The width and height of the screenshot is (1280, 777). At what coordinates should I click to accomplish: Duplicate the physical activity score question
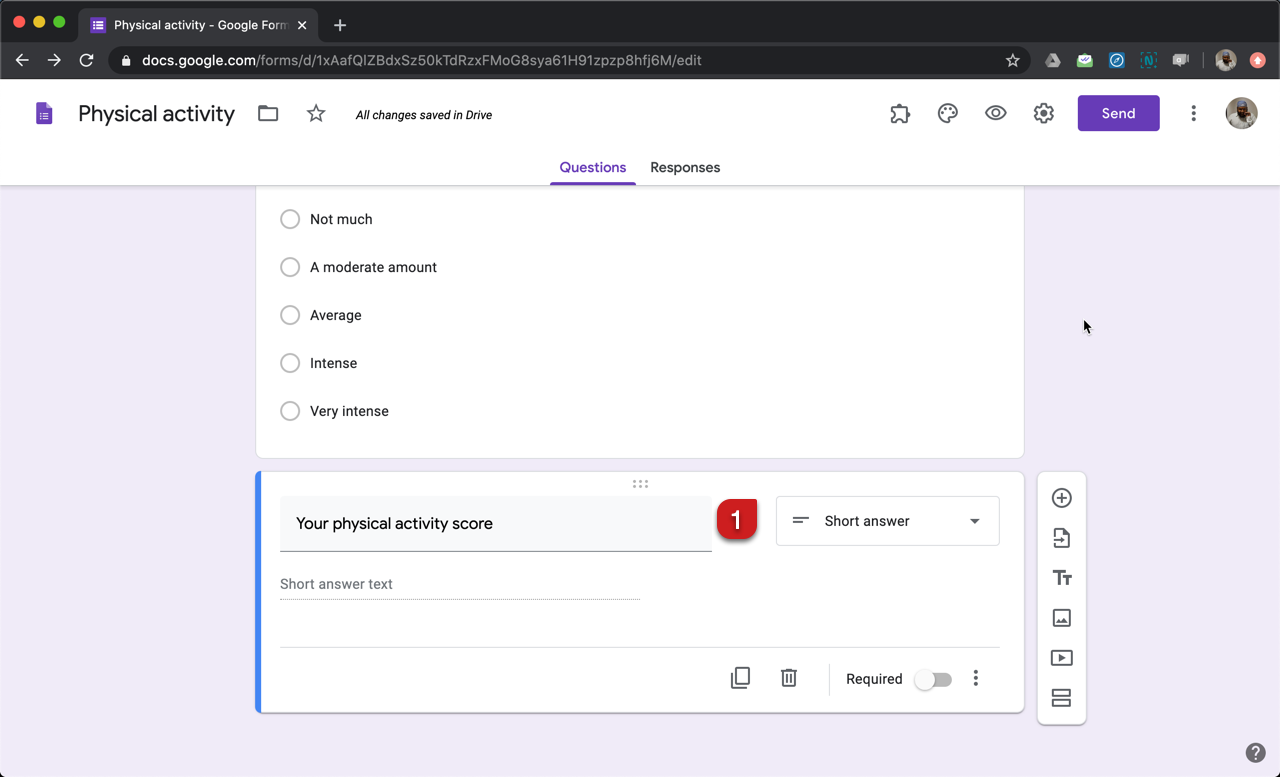click(x=740, y=677)
